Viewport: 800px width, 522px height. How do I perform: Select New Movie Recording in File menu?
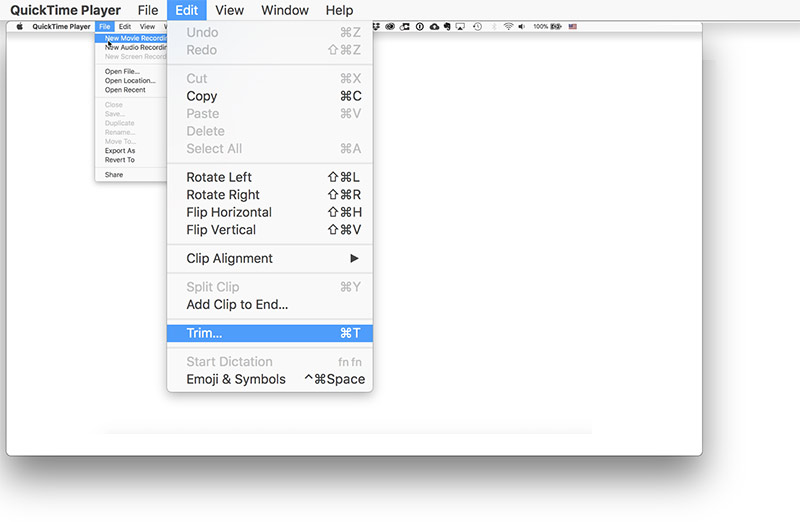(131, 38)
